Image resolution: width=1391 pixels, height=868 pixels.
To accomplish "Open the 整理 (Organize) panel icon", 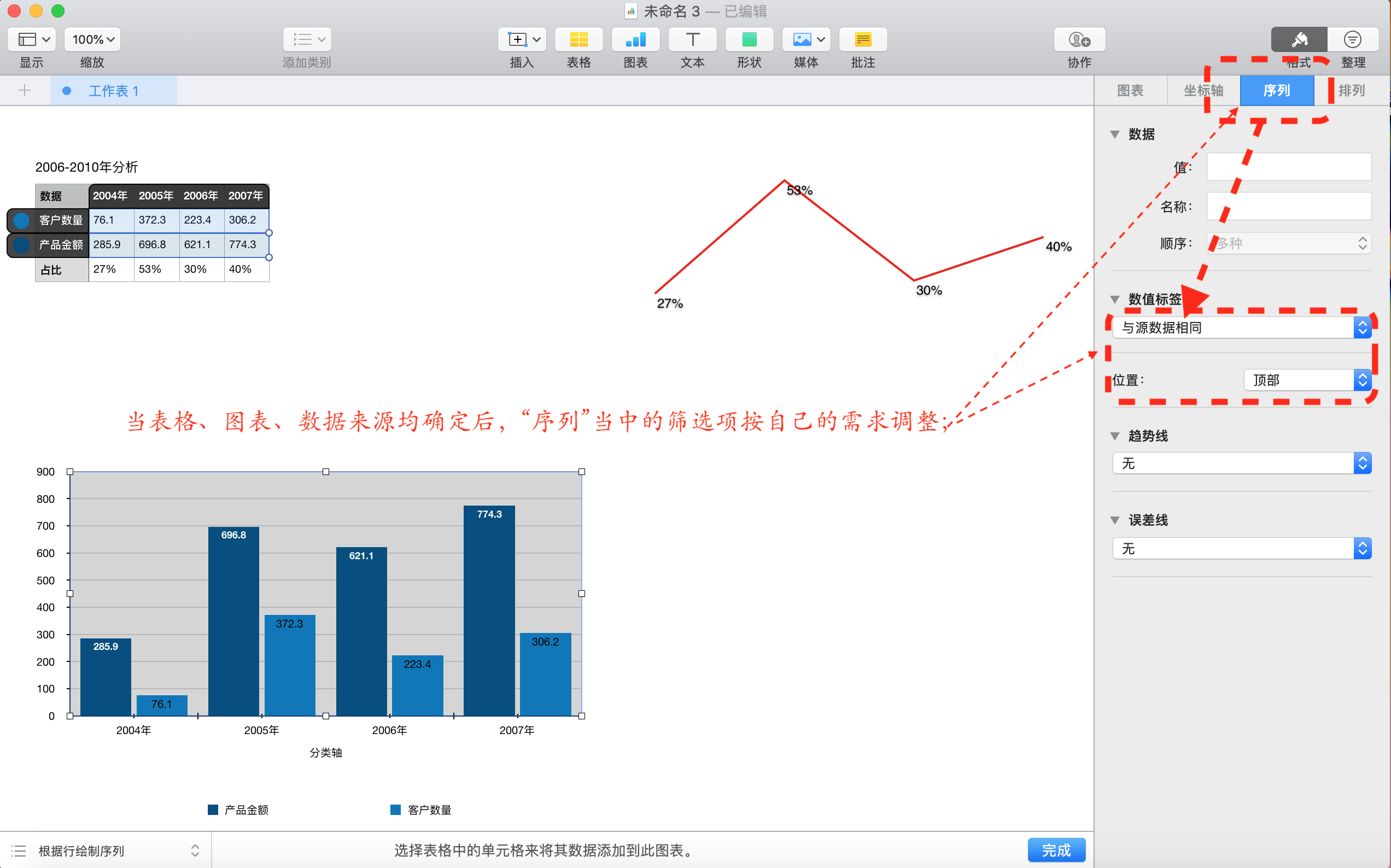I will tap(1352, 39).
